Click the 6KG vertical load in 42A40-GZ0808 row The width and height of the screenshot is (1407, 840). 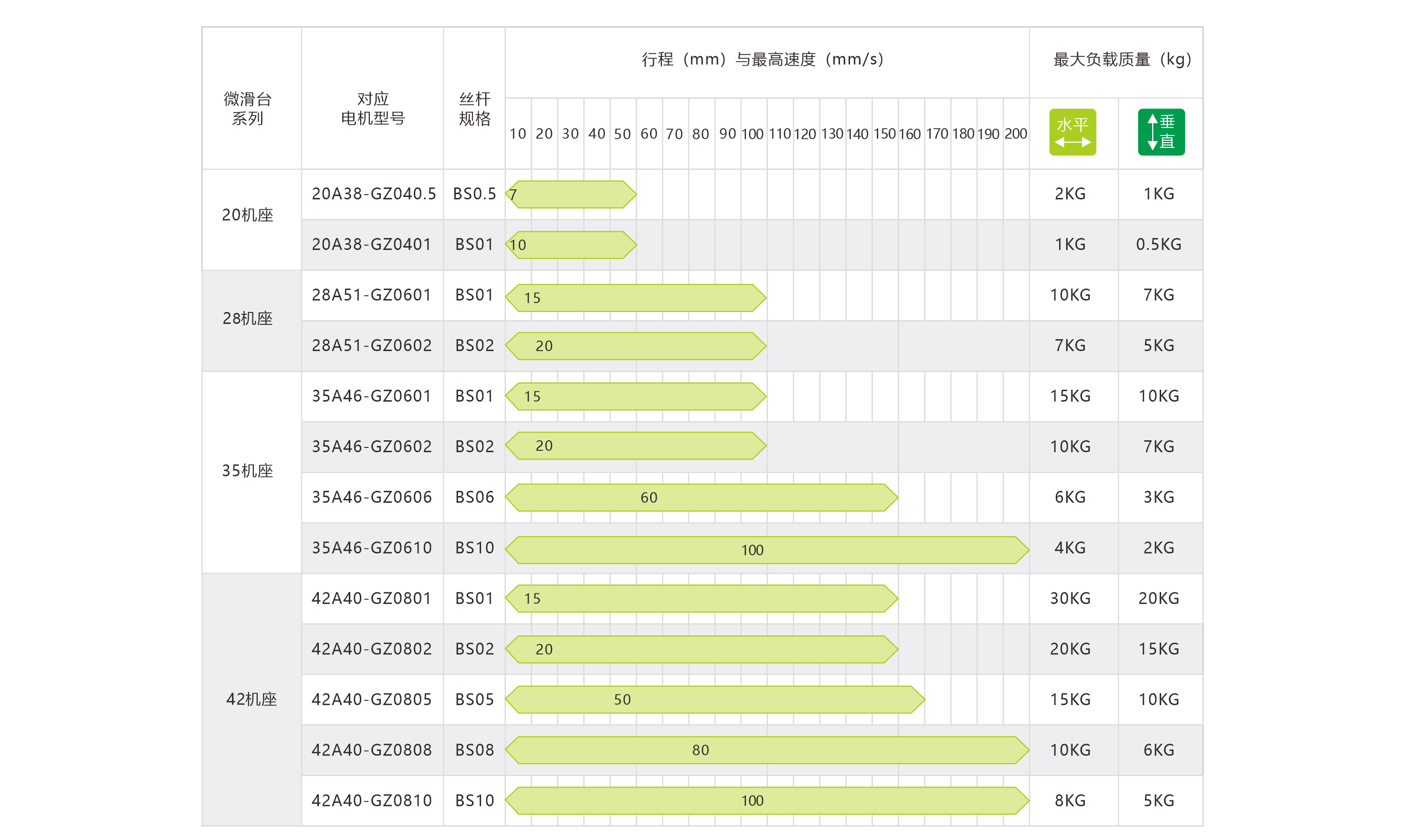pos(1159,750)
